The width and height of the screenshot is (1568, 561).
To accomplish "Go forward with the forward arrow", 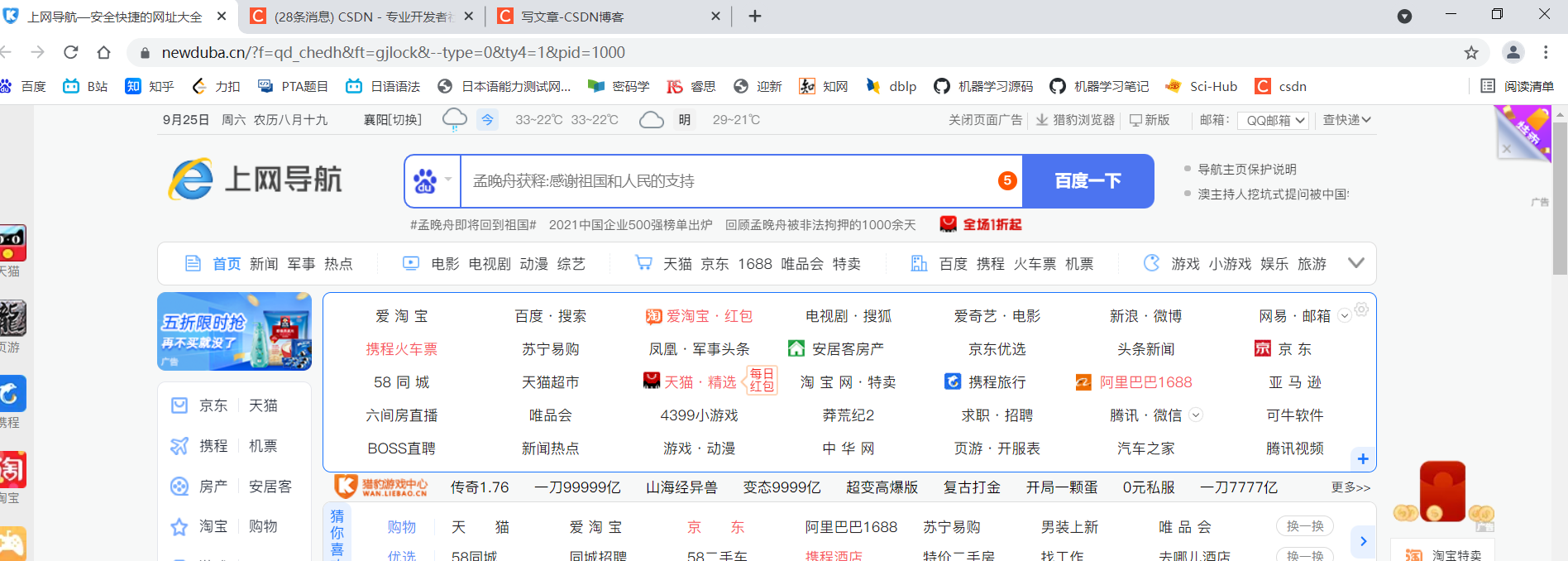I will coord(37,52).
